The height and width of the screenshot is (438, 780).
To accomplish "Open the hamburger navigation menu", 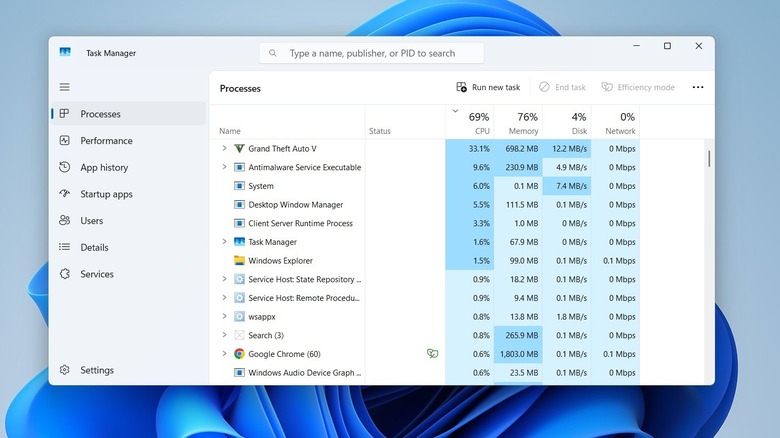I will [65, 87].
